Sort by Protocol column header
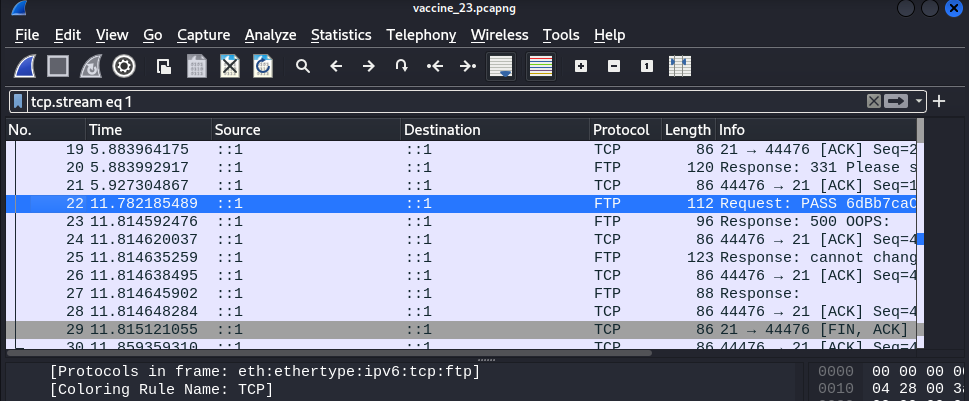Viewport: 969px width, 401px height. [625, 130]
